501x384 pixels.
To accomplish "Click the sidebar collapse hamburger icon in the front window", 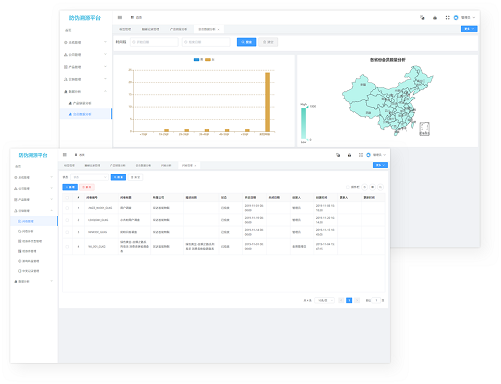I will pos(65,155).
